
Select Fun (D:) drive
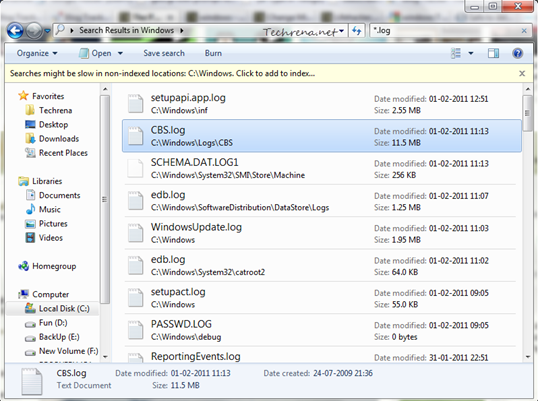tap(46, 323)
